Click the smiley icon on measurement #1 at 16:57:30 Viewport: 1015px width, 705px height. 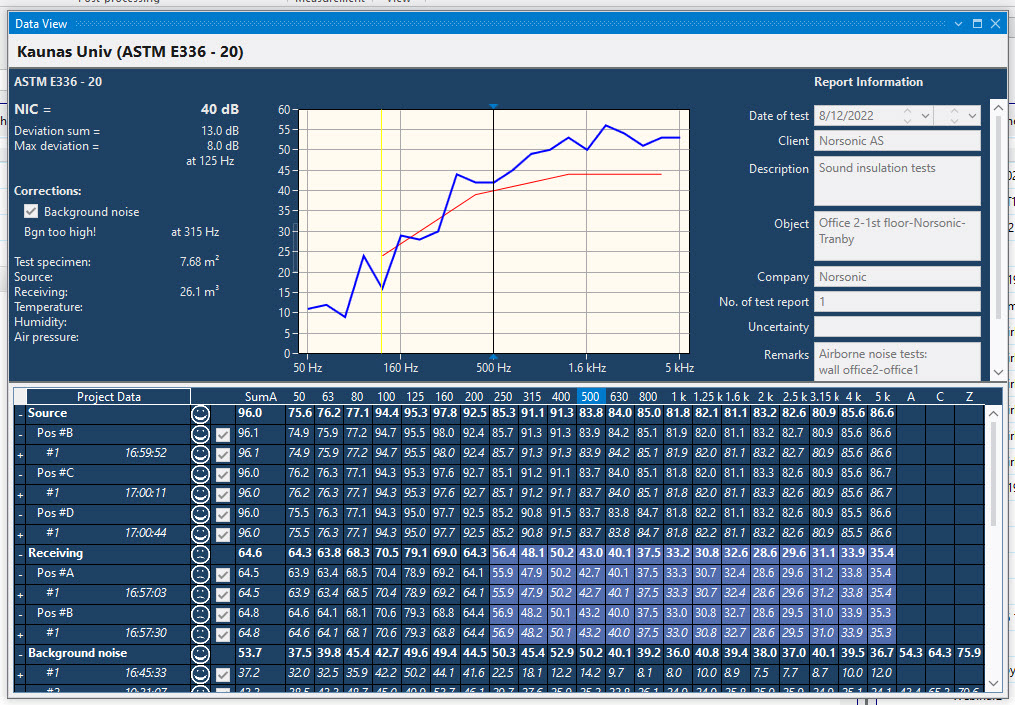pos(200,633)
